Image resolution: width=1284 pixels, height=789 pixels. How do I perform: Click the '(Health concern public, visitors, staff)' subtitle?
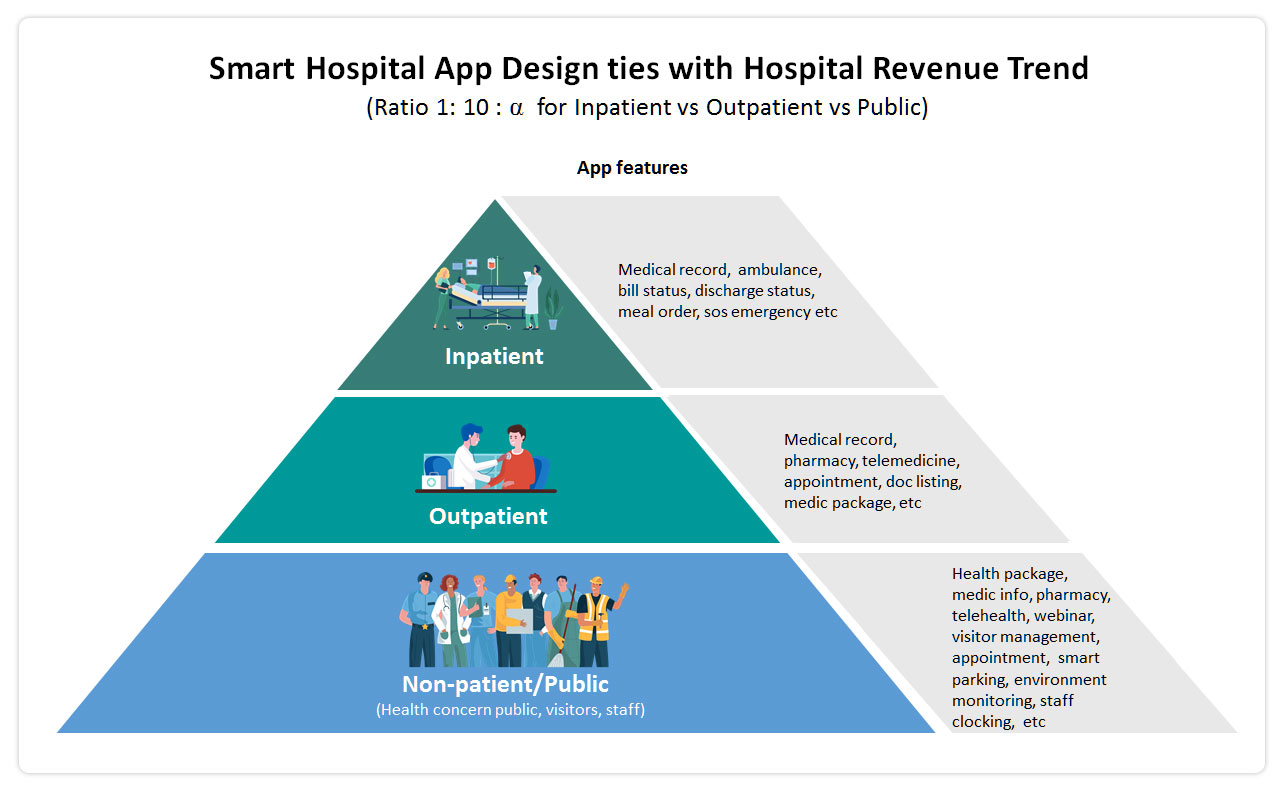click(510, 710)
